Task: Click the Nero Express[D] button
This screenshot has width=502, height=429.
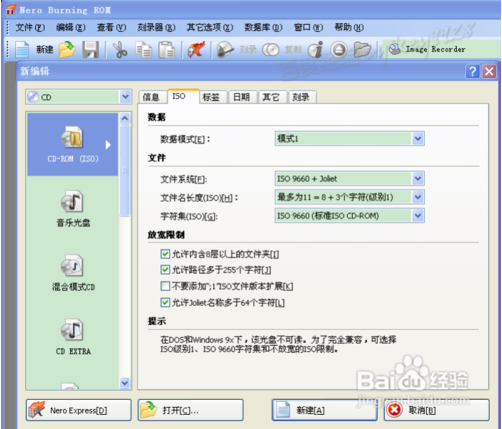Action: point(79,410)
